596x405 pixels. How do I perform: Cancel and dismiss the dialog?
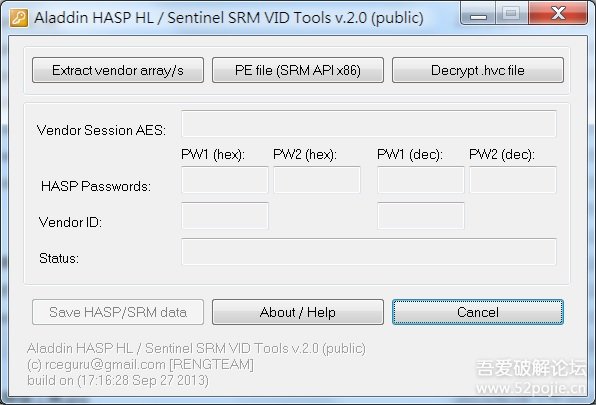click(478, 312)
